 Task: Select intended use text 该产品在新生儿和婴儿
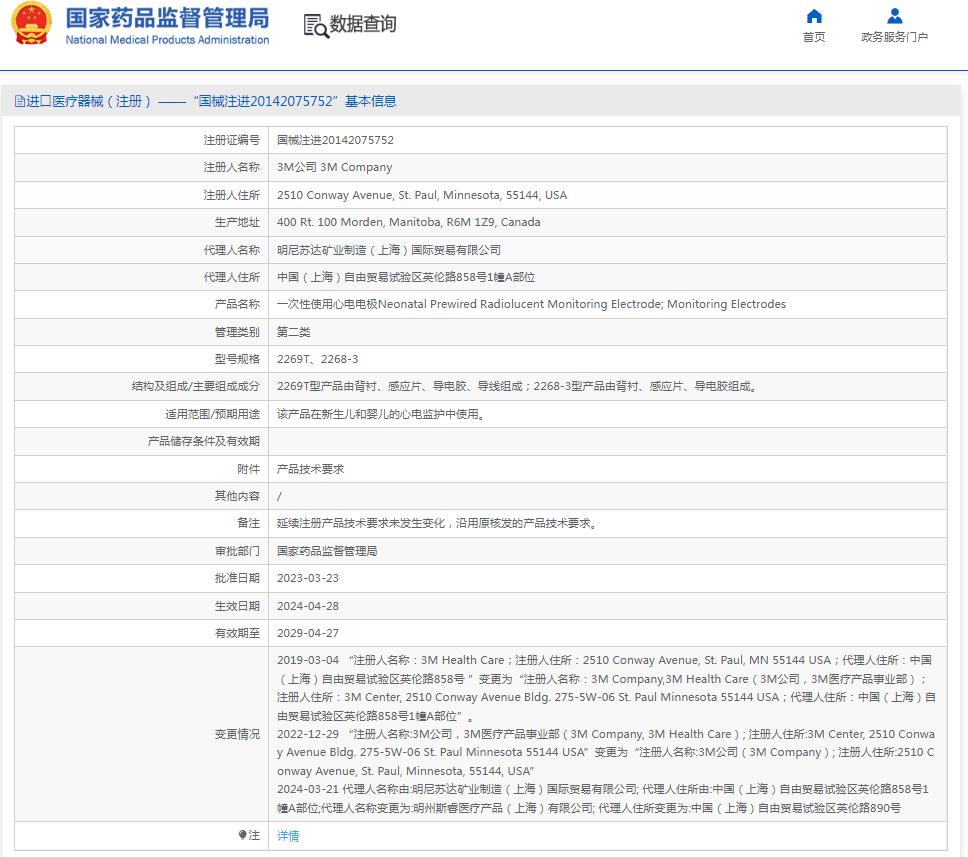click(381, 414)
